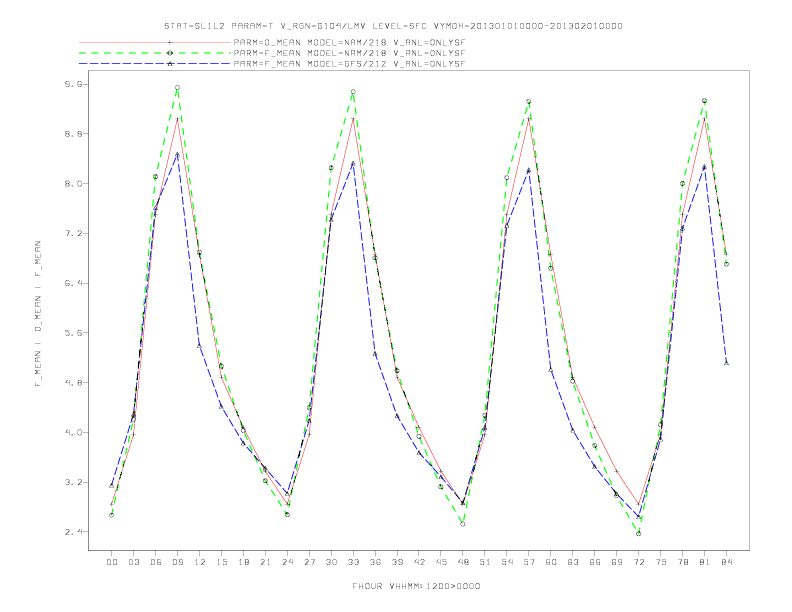The width and height of the screenshot is (792, 612).
Task: Click x-axis forecast hour label 12
Action: click(x=200, y=562)
